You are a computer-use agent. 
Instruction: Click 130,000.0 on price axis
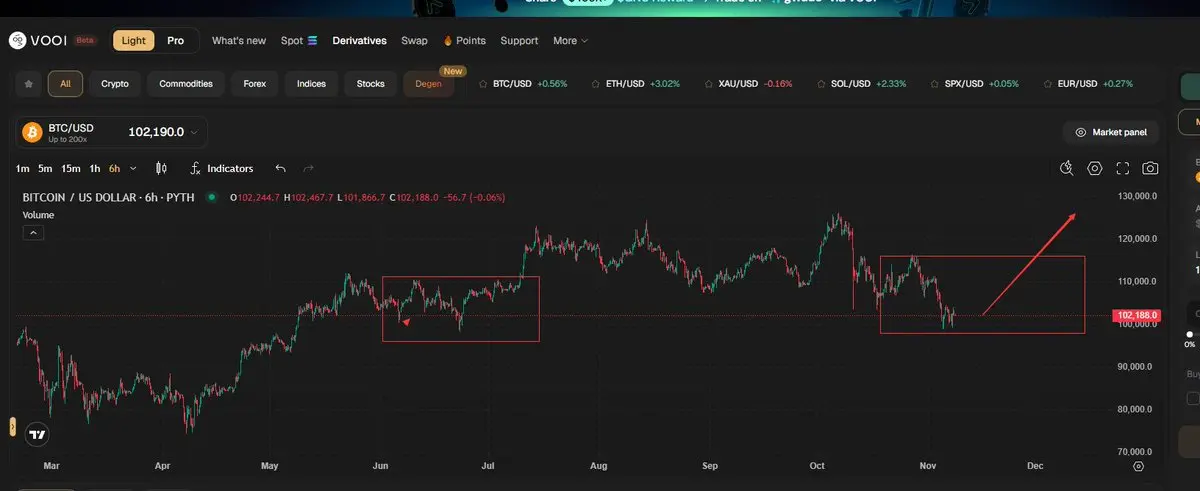1136,196
